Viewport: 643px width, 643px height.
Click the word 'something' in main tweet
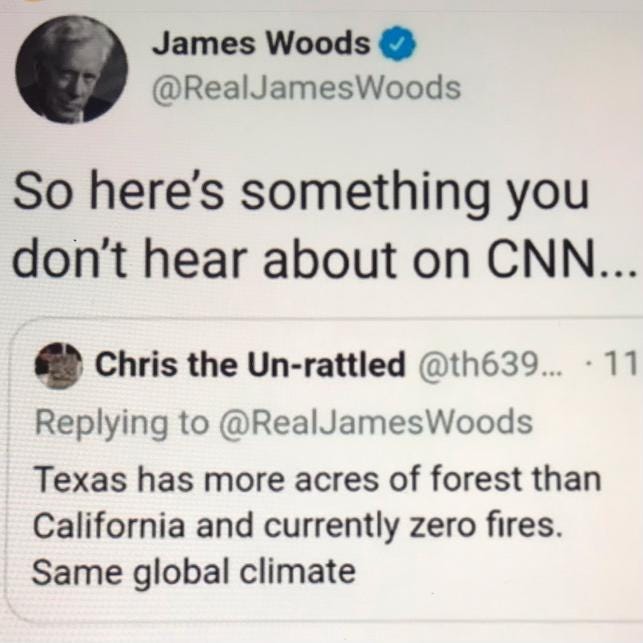coord(364,195)
